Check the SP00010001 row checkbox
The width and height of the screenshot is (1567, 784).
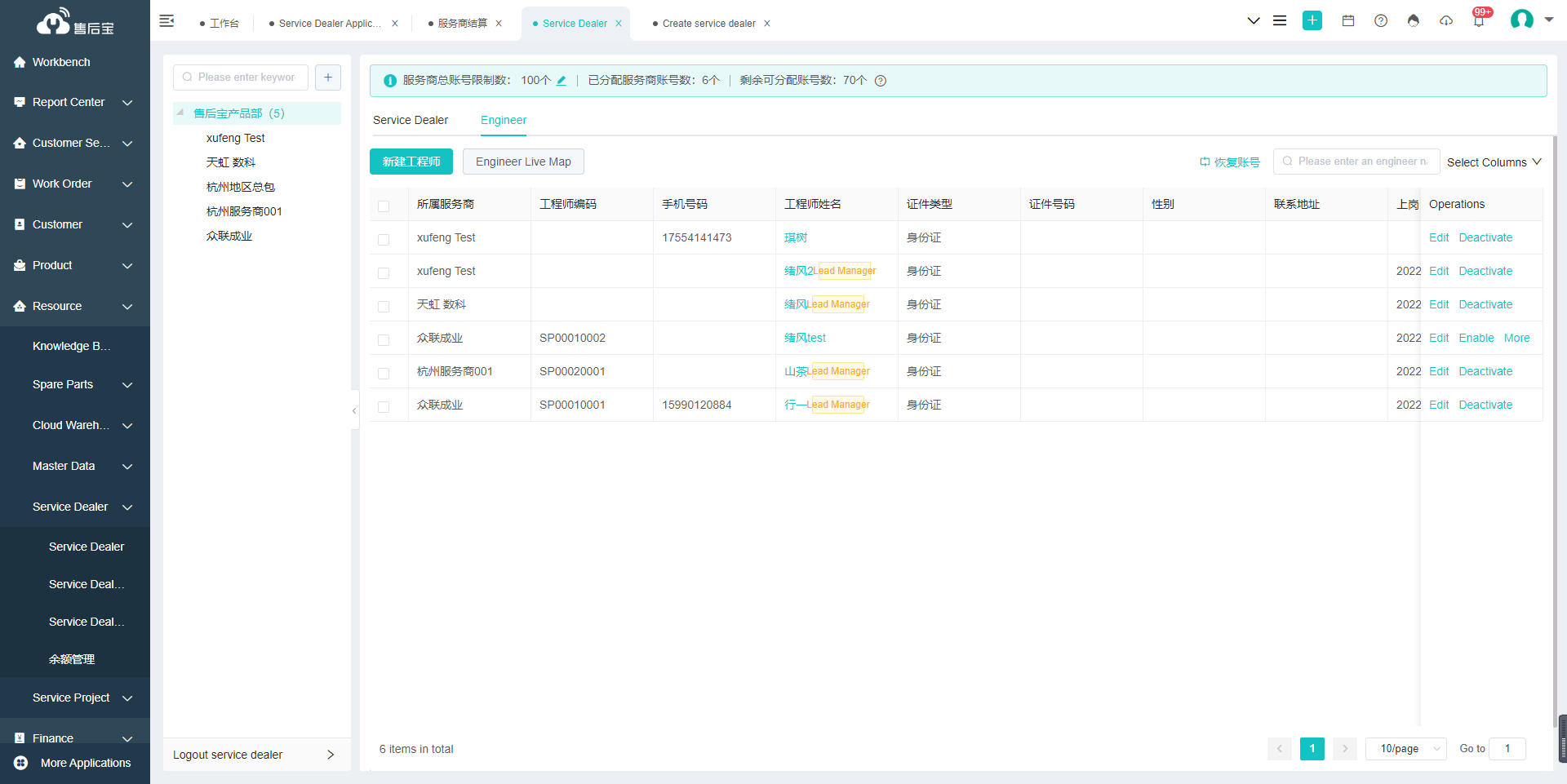[x=384, y=407]
